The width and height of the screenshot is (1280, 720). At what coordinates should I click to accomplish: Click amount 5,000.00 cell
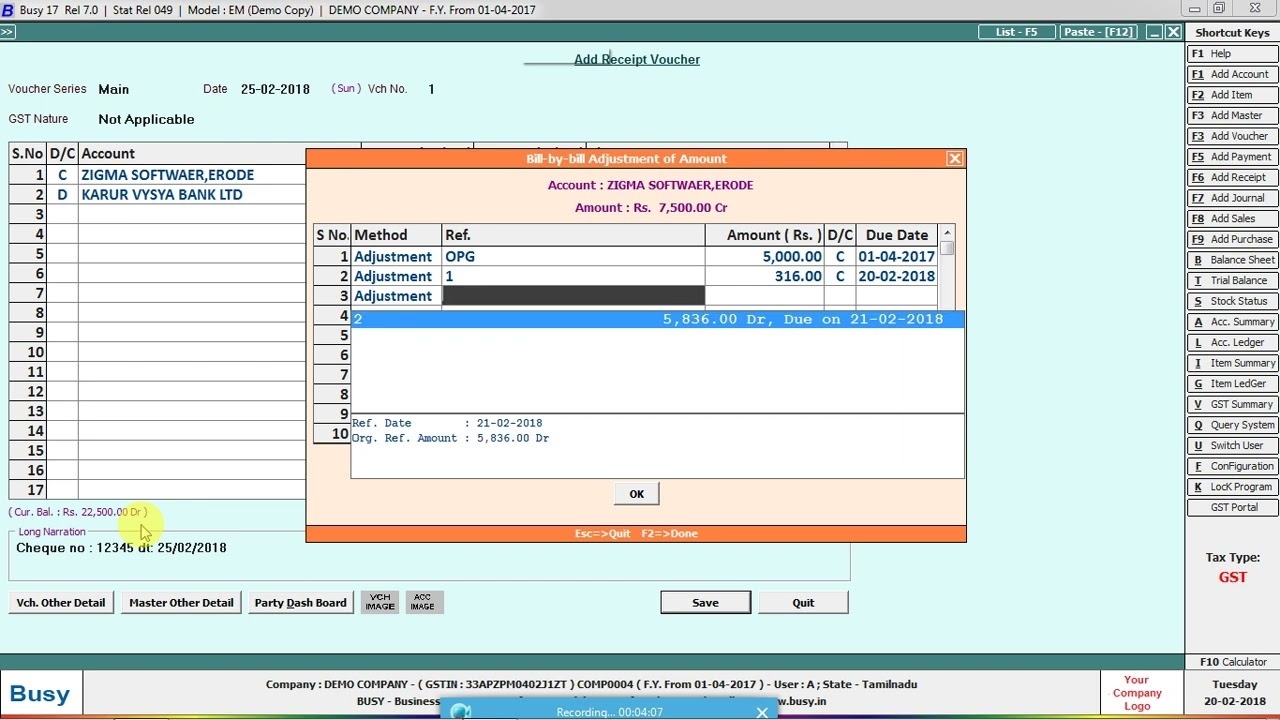click(764, 257)
